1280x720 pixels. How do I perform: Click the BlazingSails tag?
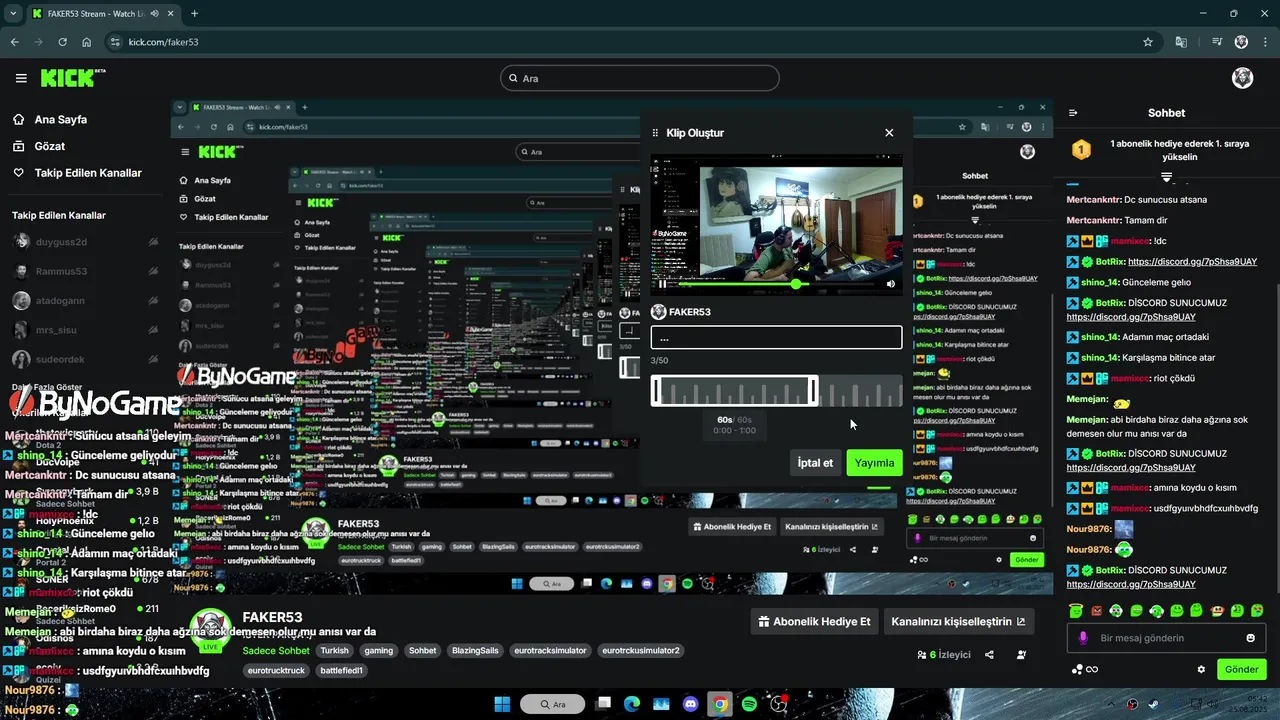pos(475,650)
